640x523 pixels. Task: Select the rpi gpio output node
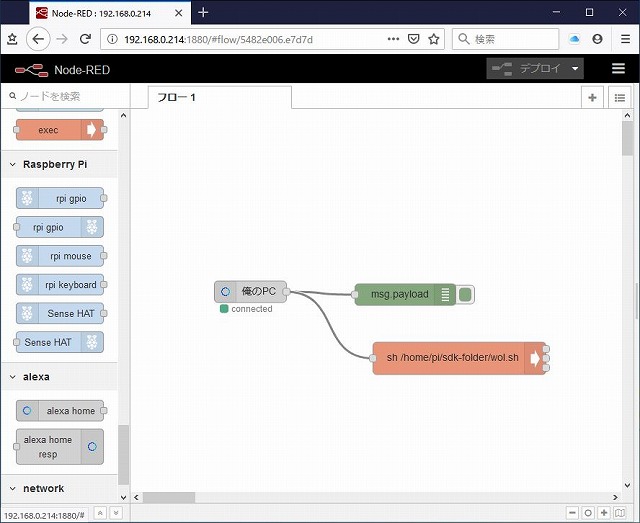[60, 227]
